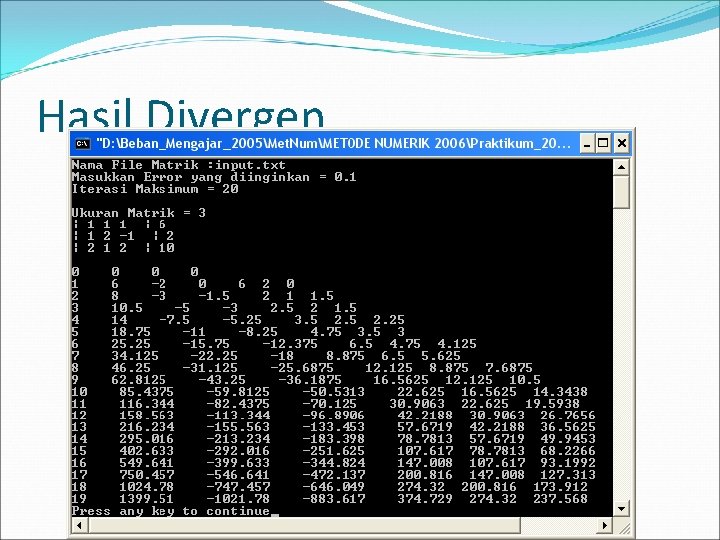This screenshot has height=540, width=720.
Task: Click value 116.344 in iteration 11 row
Action: point(146,404)
